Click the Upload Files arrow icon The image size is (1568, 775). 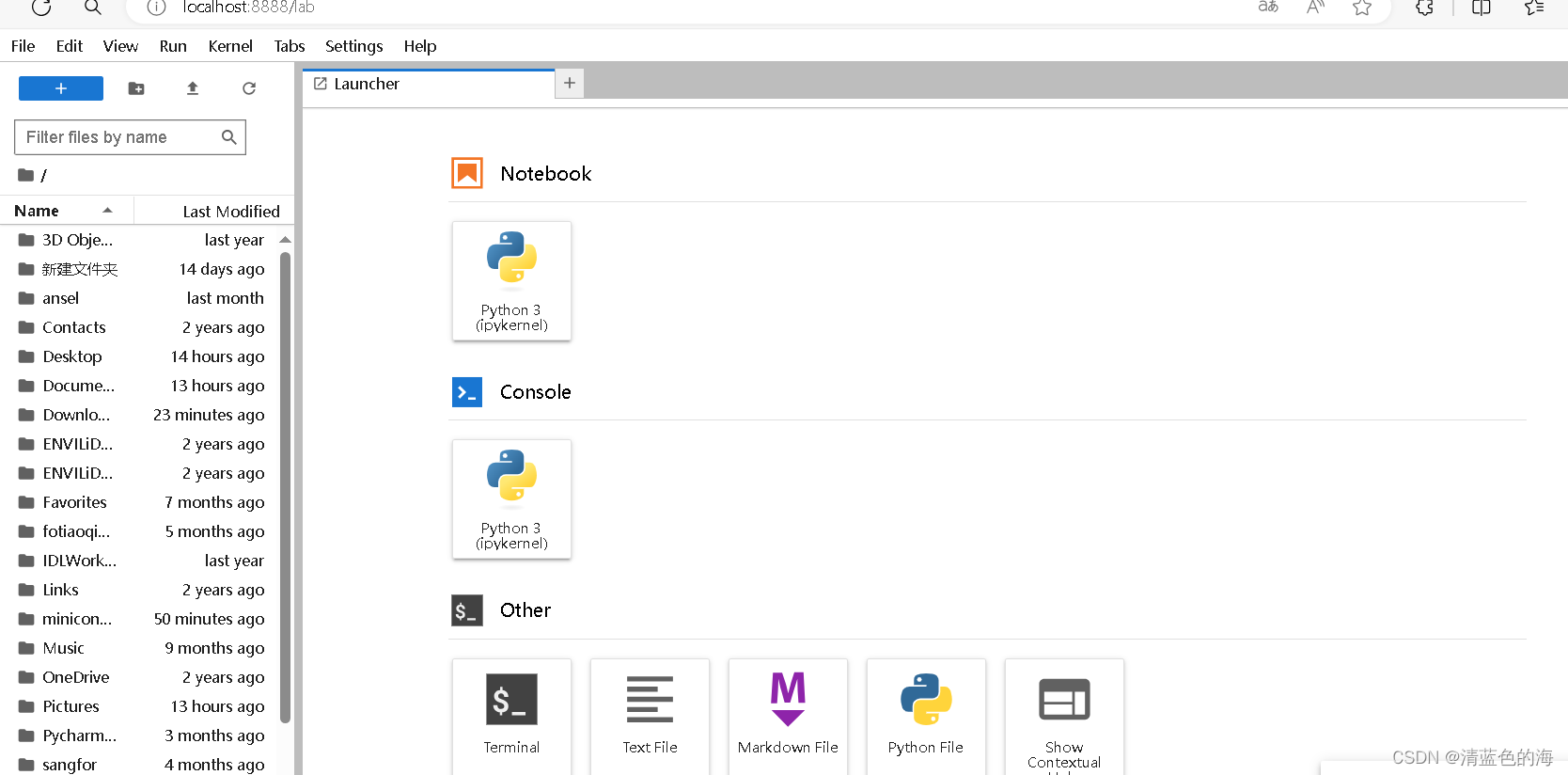tap(193, 88)
